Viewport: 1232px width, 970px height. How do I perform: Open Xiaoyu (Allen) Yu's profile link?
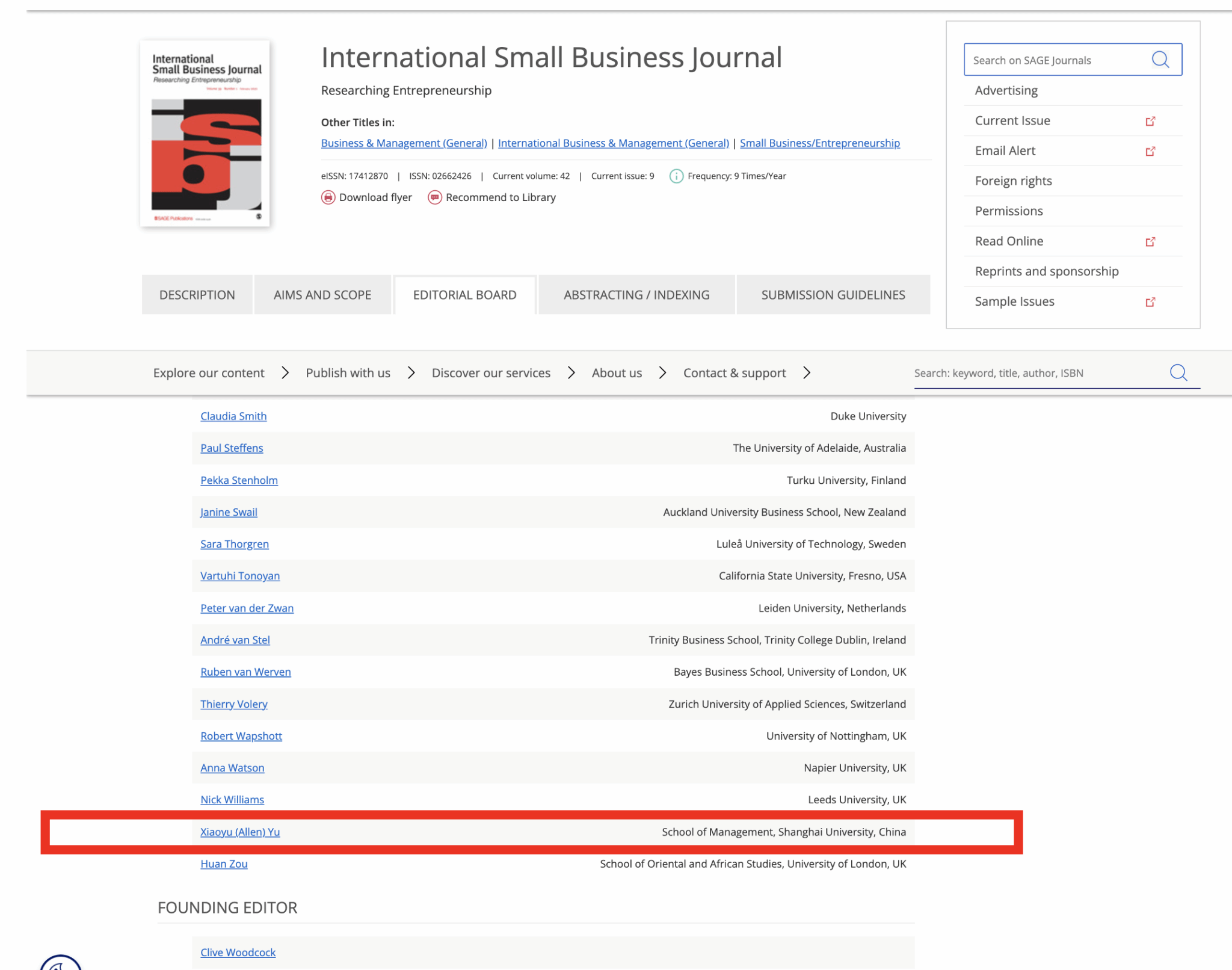(240, 832)
